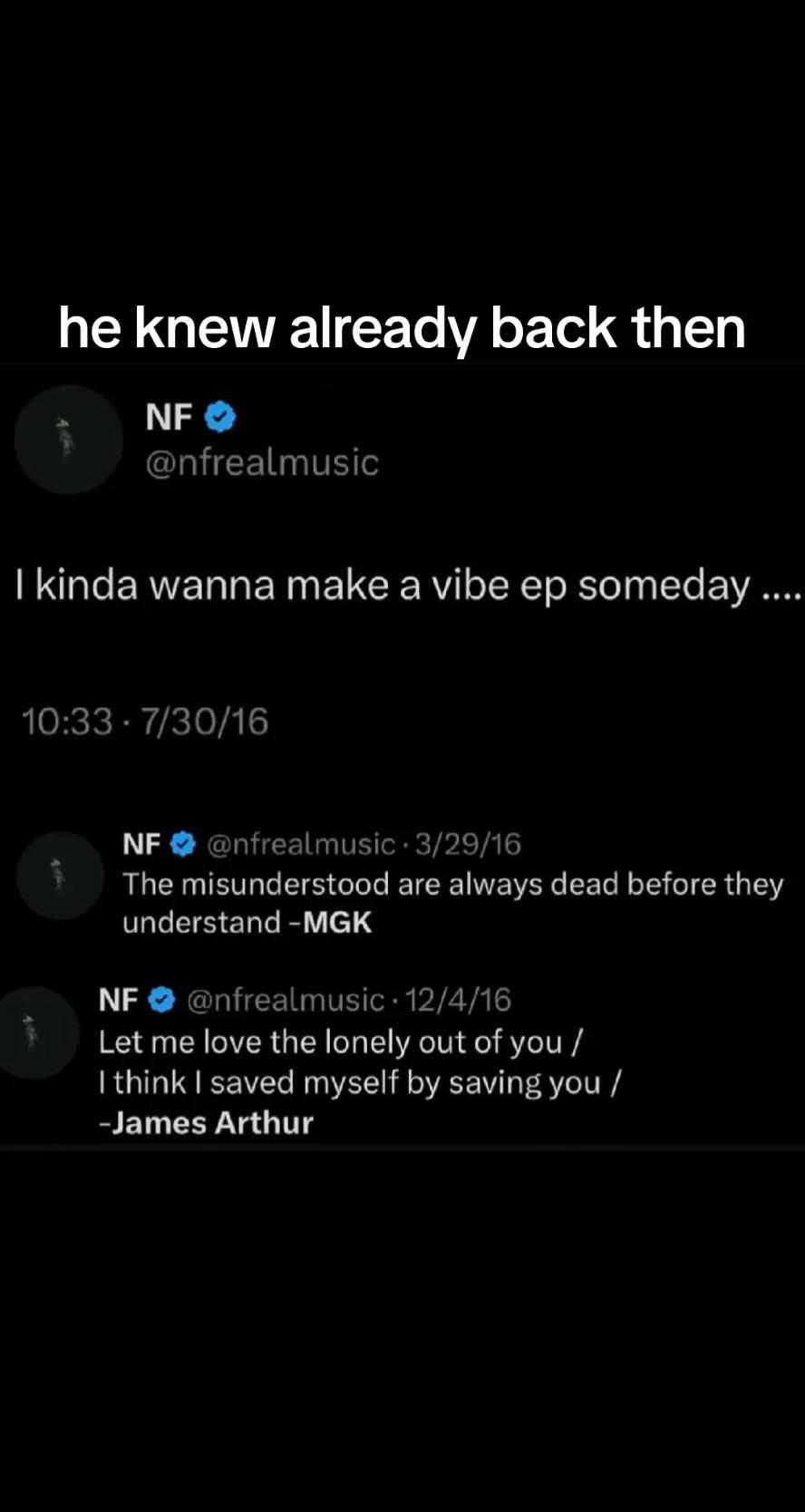This screenshot has width=805, height=1512.
Task: Click the bold NF display name in main tweet
Action: point(169,417)
